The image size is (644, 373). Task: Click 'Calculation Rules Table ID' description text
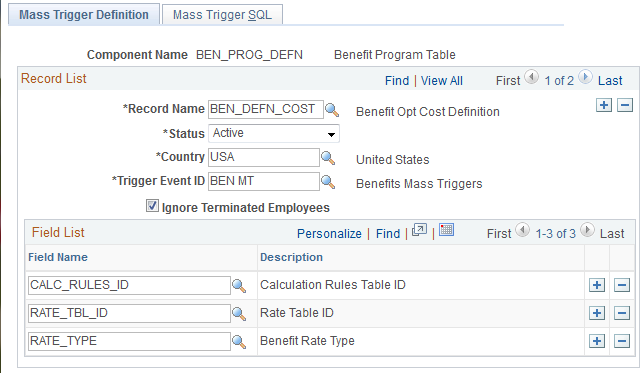(333, 285)
